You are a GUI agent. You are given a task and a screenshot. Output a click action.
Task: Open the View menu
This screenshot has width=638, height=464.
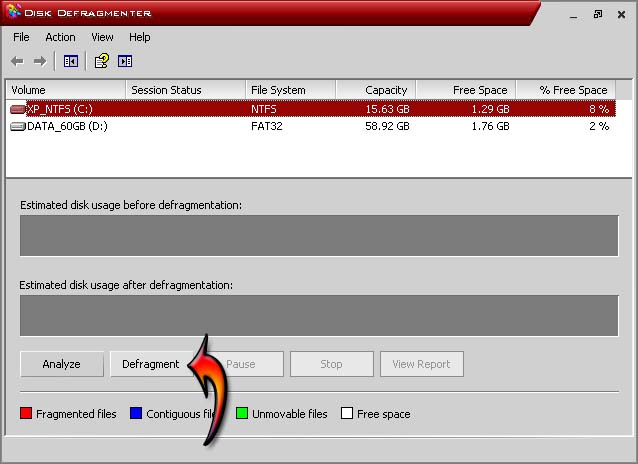click(x=102, y=37)
